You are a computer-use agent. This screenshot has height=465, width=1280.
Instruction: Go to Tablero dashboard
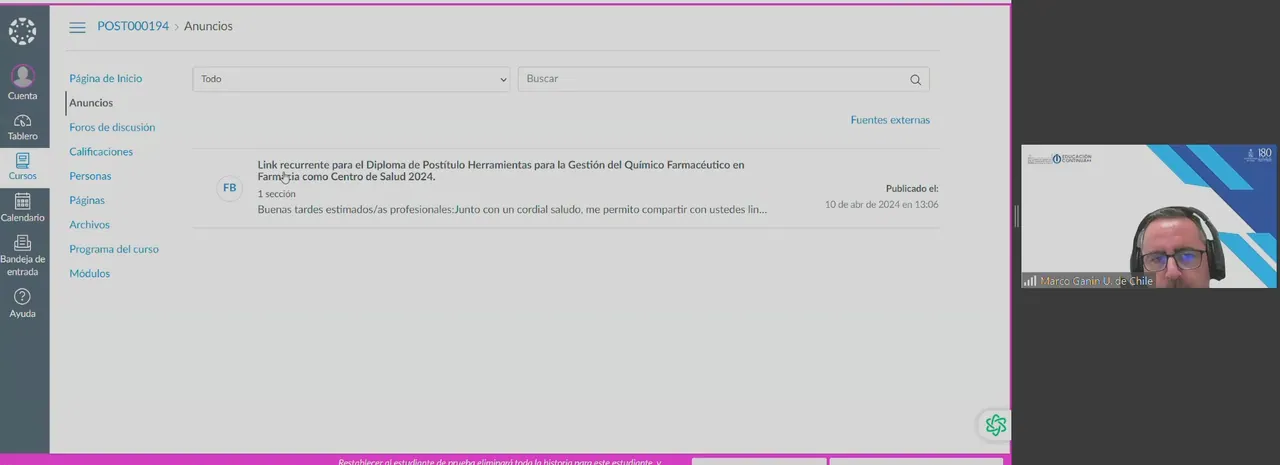coord(22,127)
